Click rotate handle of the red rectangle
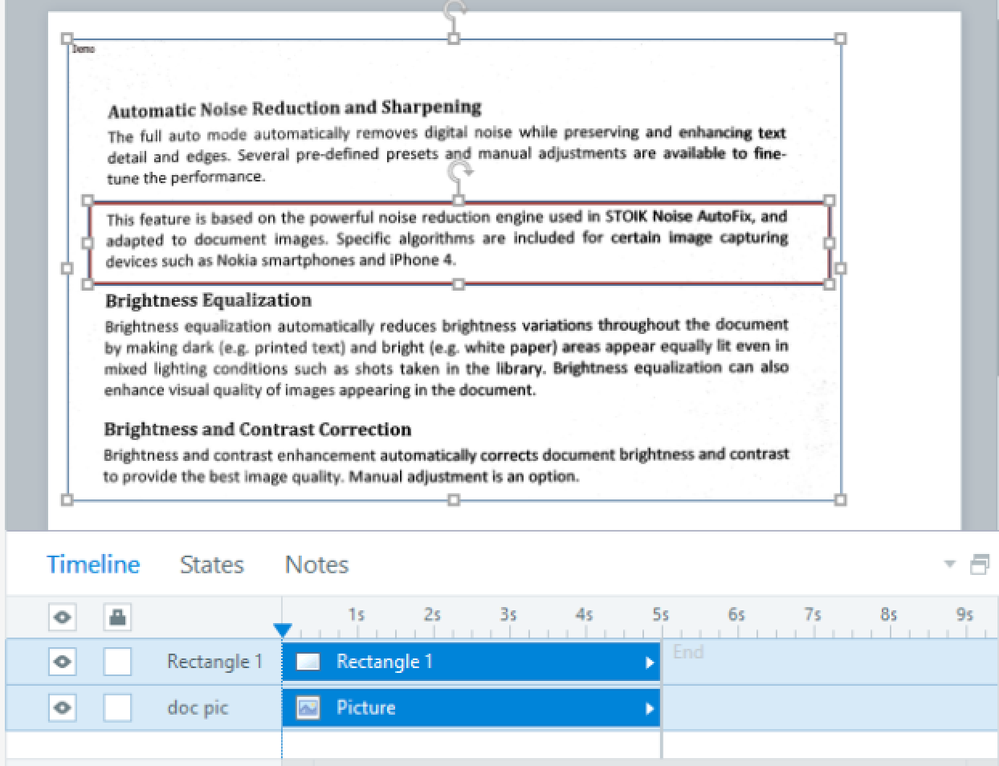Screen dimensions: 999x766 (459, 171)
